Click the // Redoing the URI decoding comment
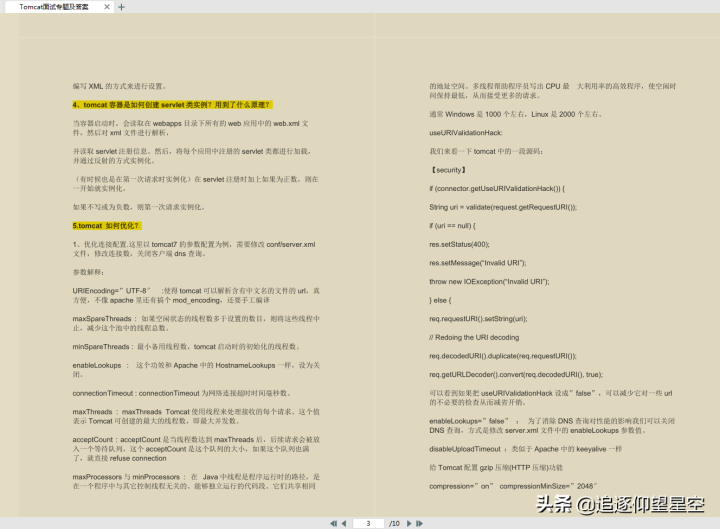720x529 pixels. pyautogui.click(x=474, y=337)
